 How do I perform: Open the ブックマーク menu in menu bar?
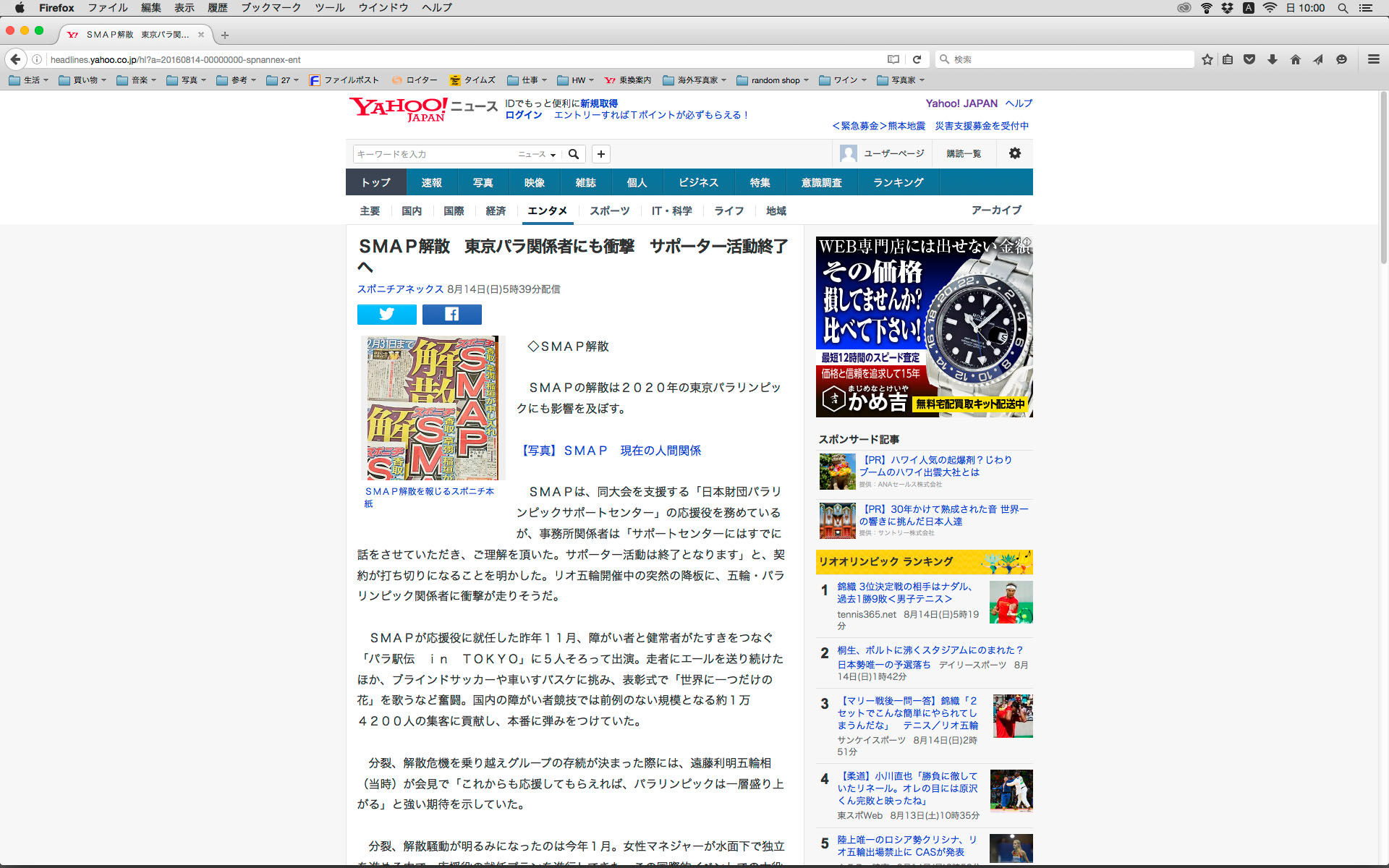click(x=271, y=8)
